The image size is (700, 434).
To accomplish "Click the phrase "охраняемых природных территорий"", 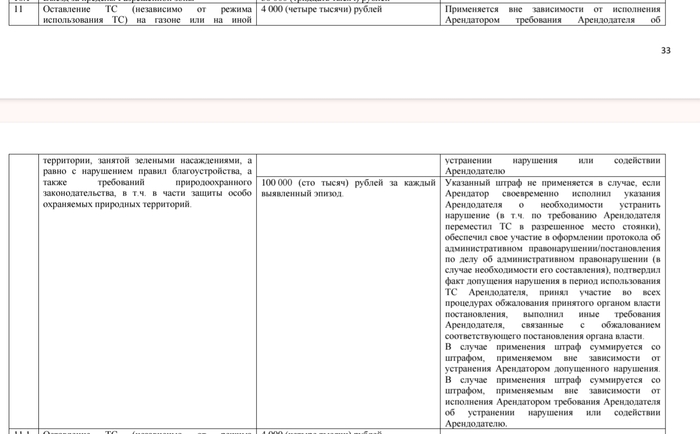I will coord(115,205).
